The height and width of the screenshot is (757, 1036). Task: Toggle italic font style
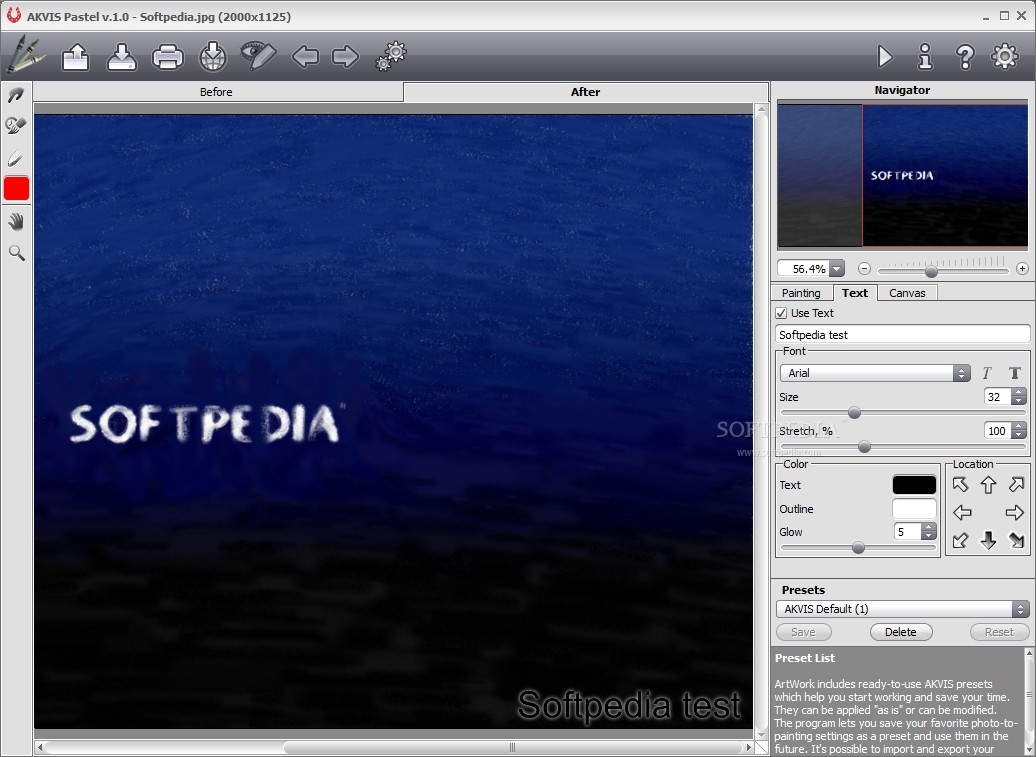tap(986, 373)
